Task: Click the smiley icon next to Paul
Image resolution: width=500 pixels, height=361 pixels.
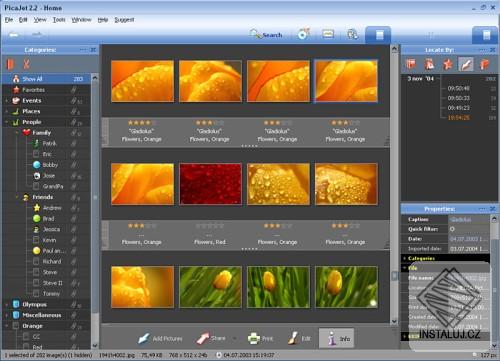Action: click(37, 250)
